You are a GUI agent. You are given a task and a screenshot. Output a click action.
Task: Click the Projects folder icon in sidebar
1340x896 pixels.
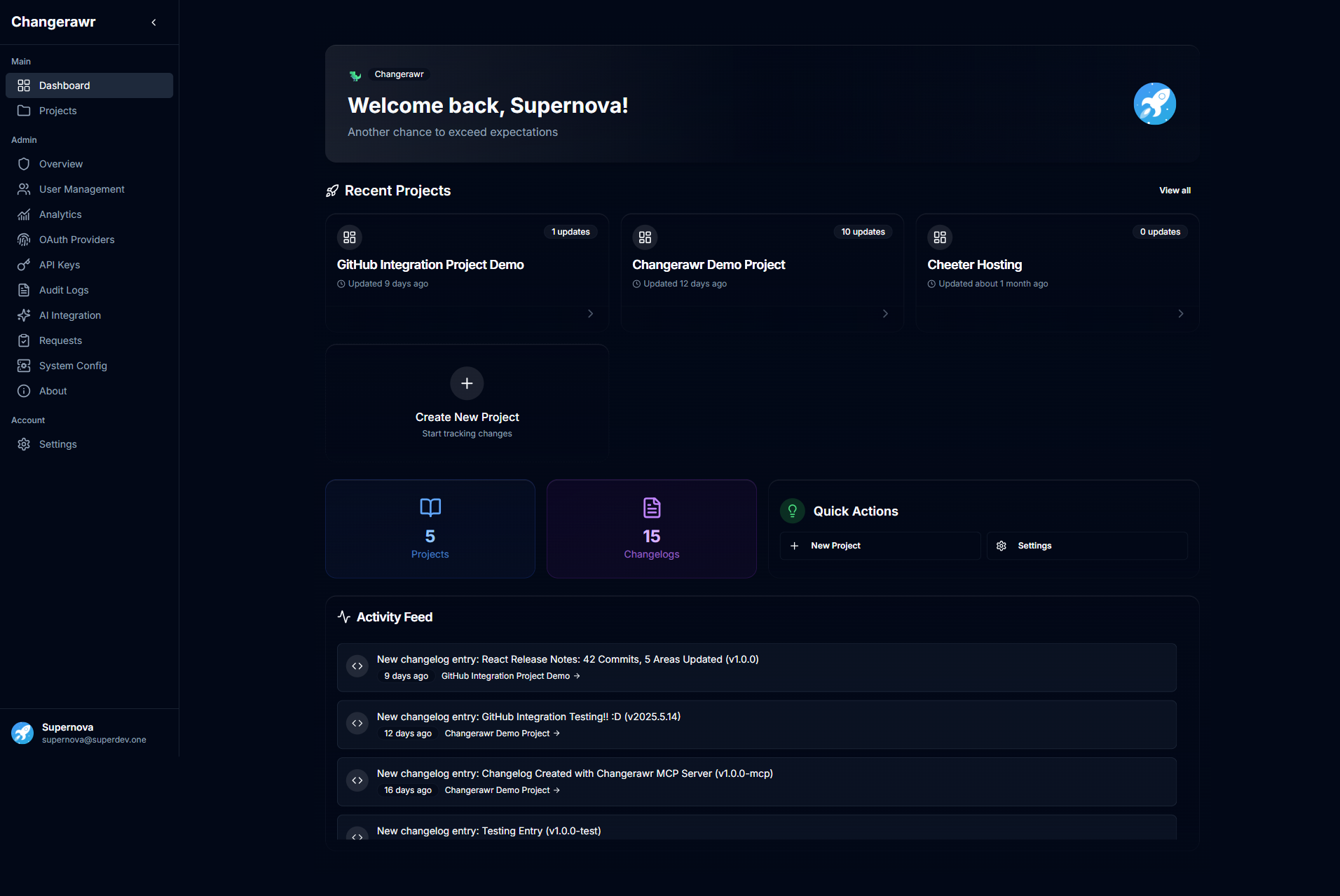point(24,111)
